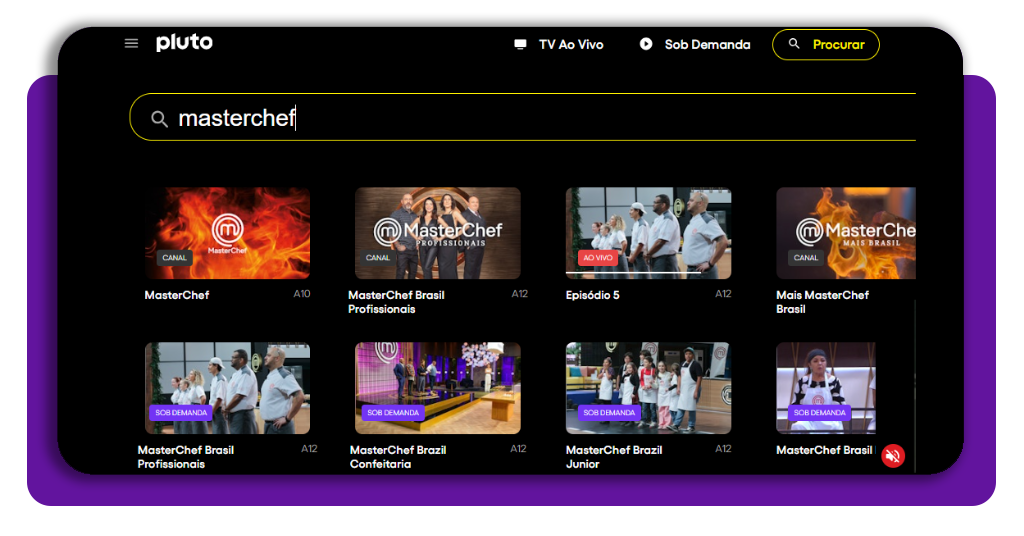This screenshot has height=536, width=1024.
Task: Click the search icon inside the search field
Action: point(159,119)
